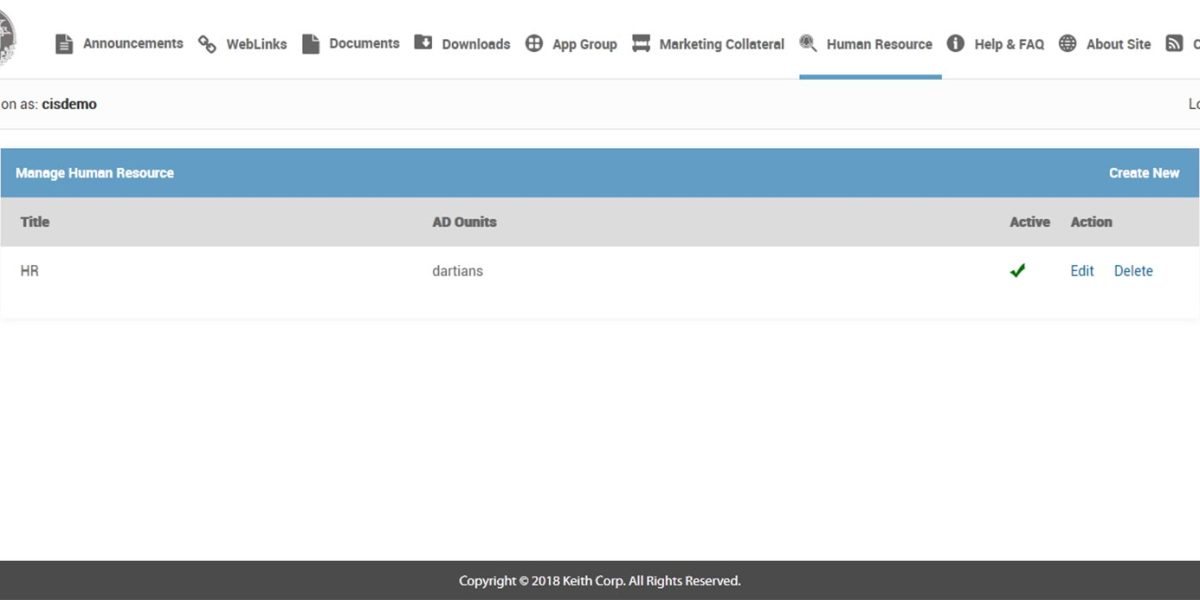The height and width of the screenshot is (600, 1200).
Task: Select the App Group globe icon
Action: 533,43
